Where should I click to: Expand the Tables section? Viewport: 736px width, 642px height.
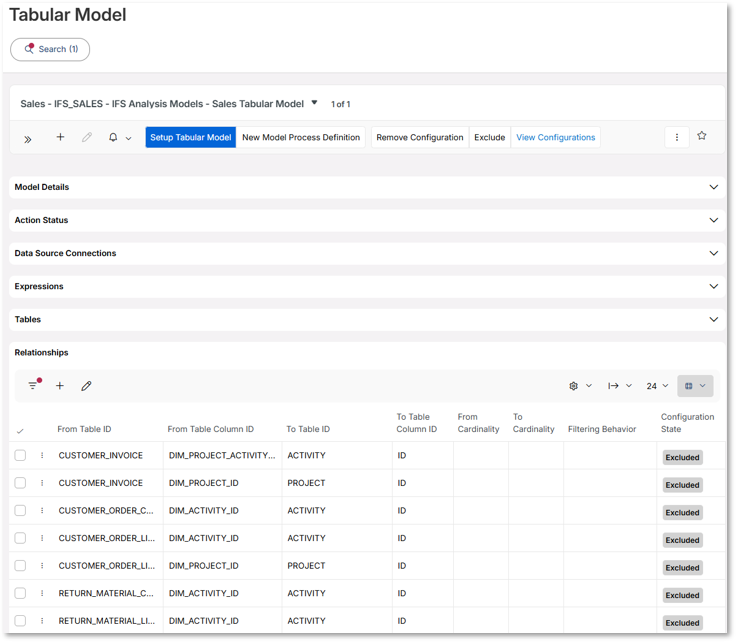click(x=367, y=320)
